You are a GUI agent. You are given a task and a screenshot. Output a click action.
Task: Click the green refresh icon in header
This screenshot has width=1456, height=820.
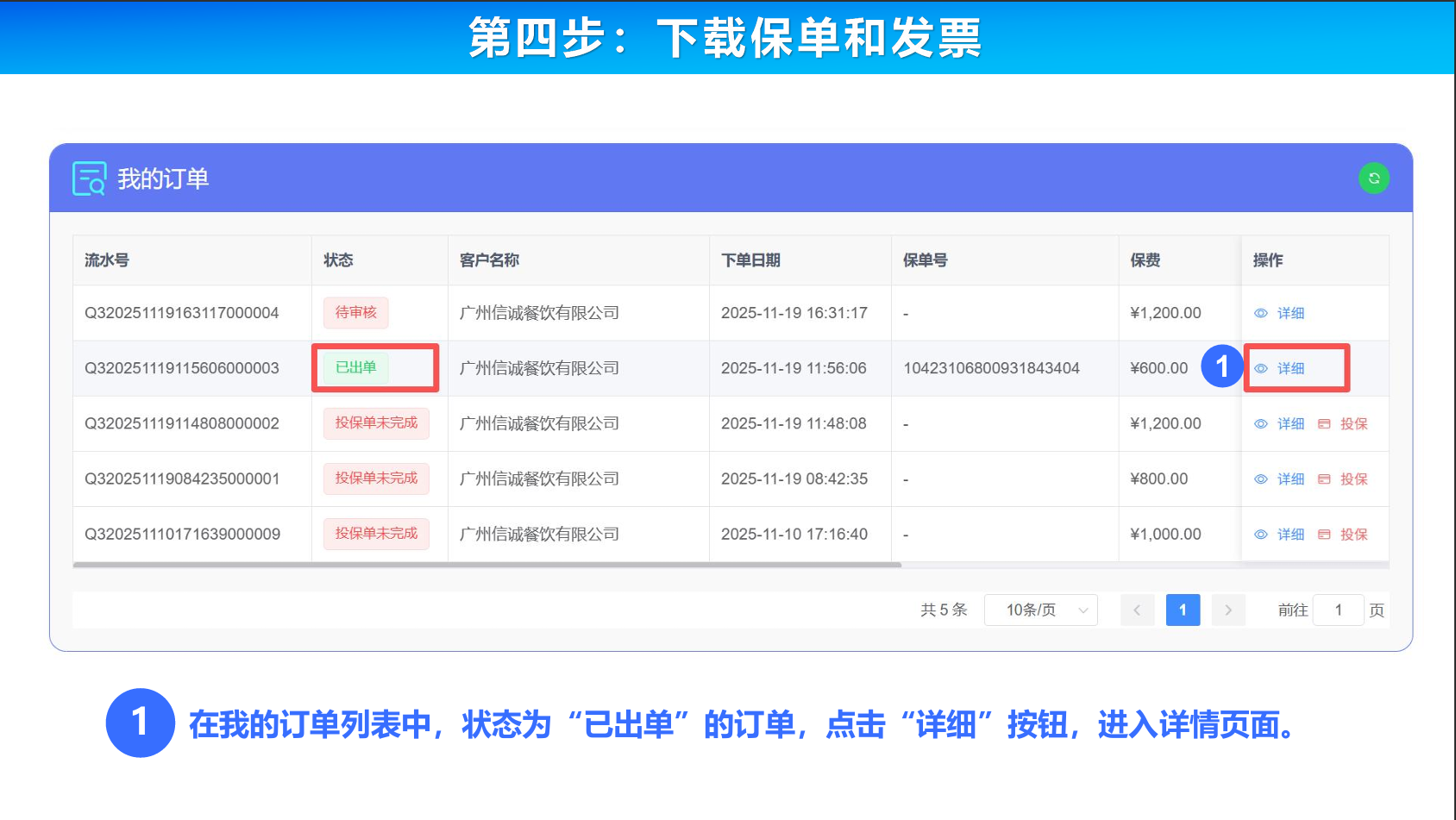1373,178
